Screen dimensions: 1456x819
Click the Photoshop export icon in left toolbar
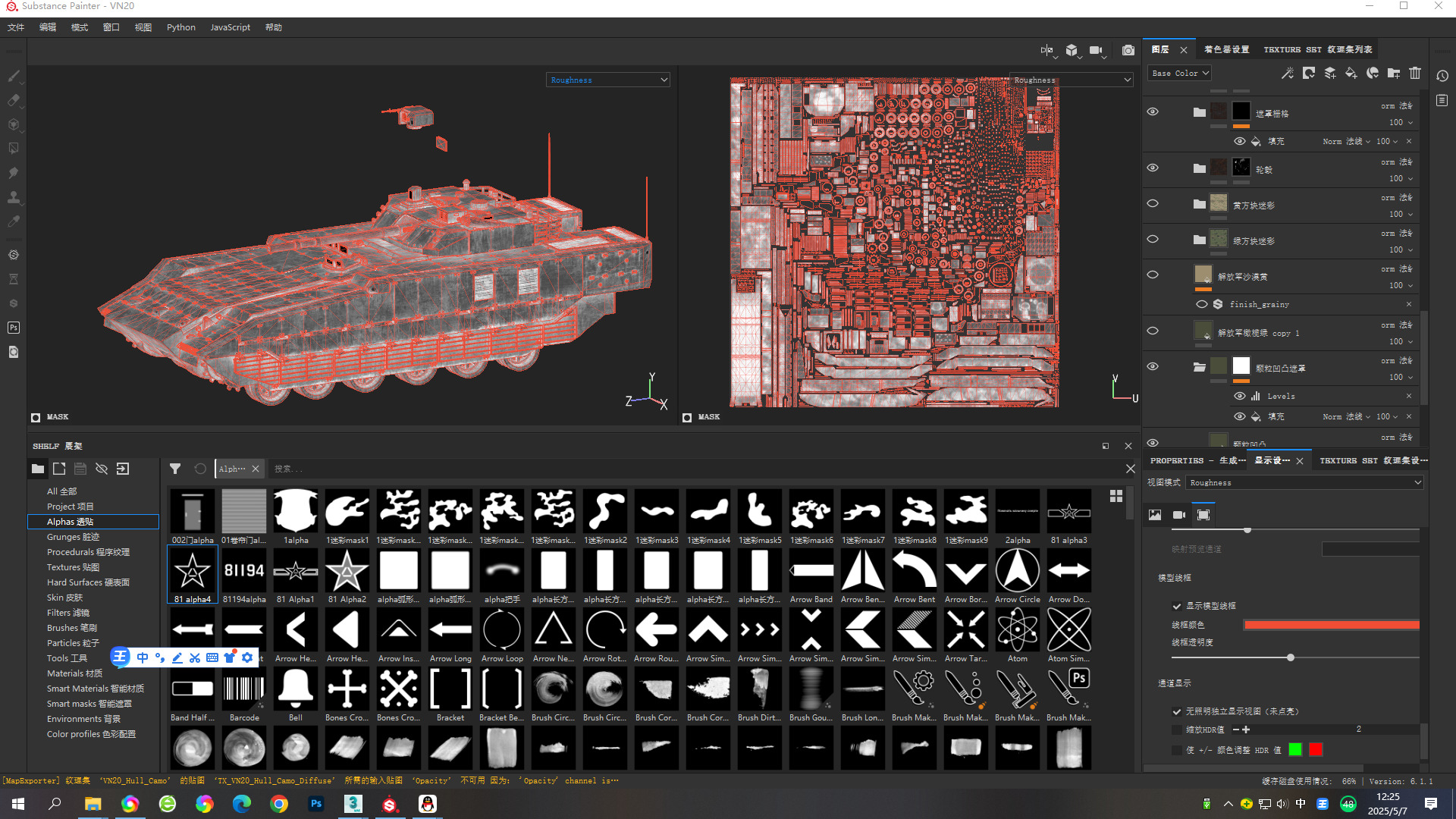14,328
